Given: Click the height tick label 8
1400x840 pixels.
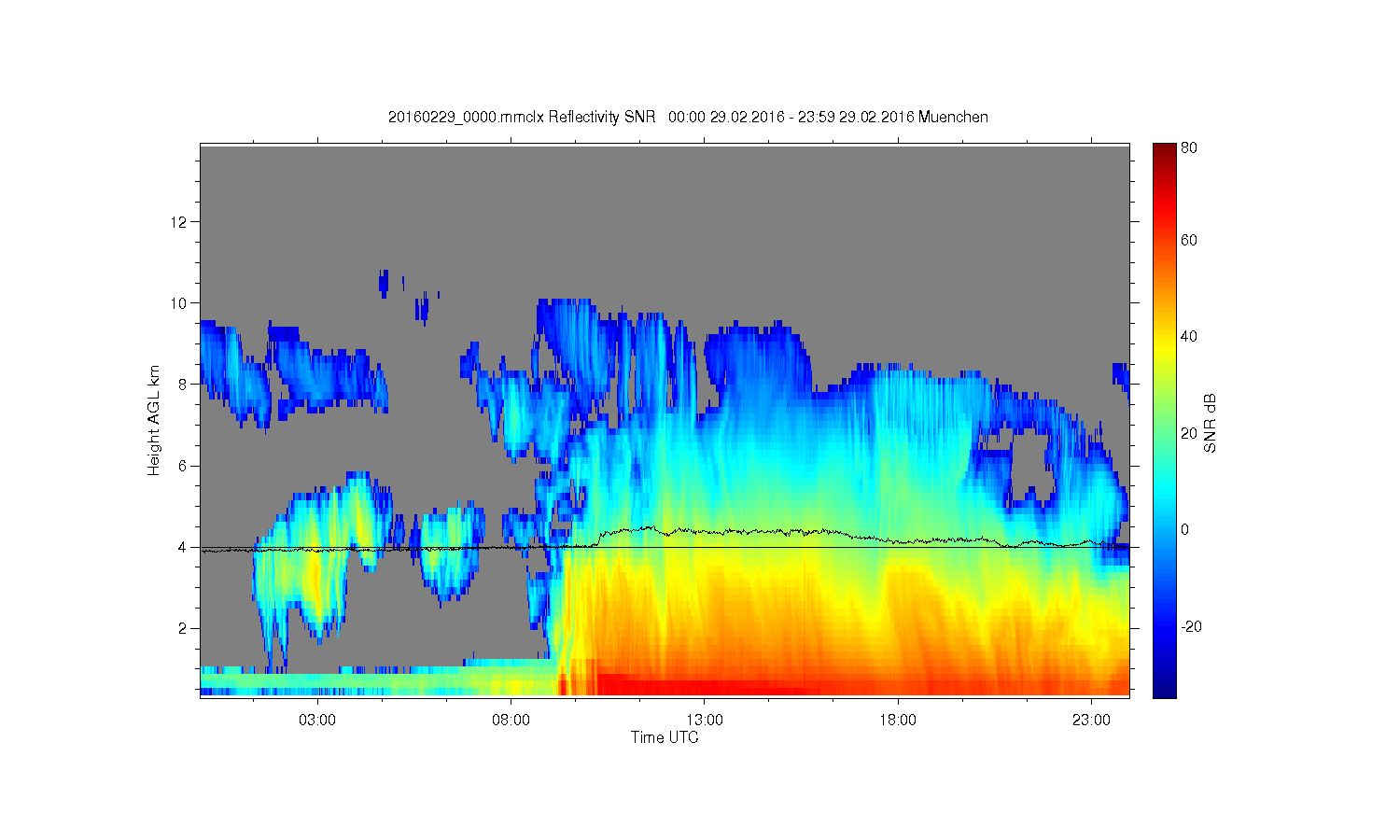Looking at the screenshot, I should point(183,385).
